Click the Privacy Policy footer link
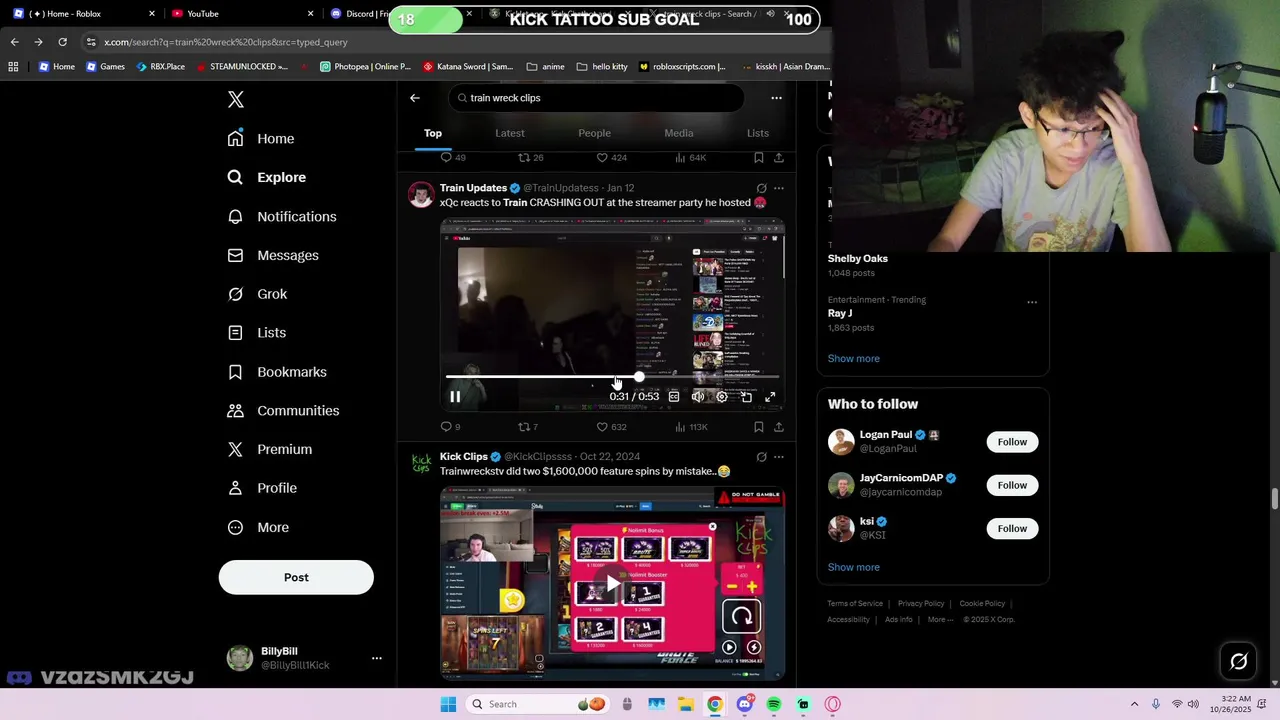 (921, 604)
